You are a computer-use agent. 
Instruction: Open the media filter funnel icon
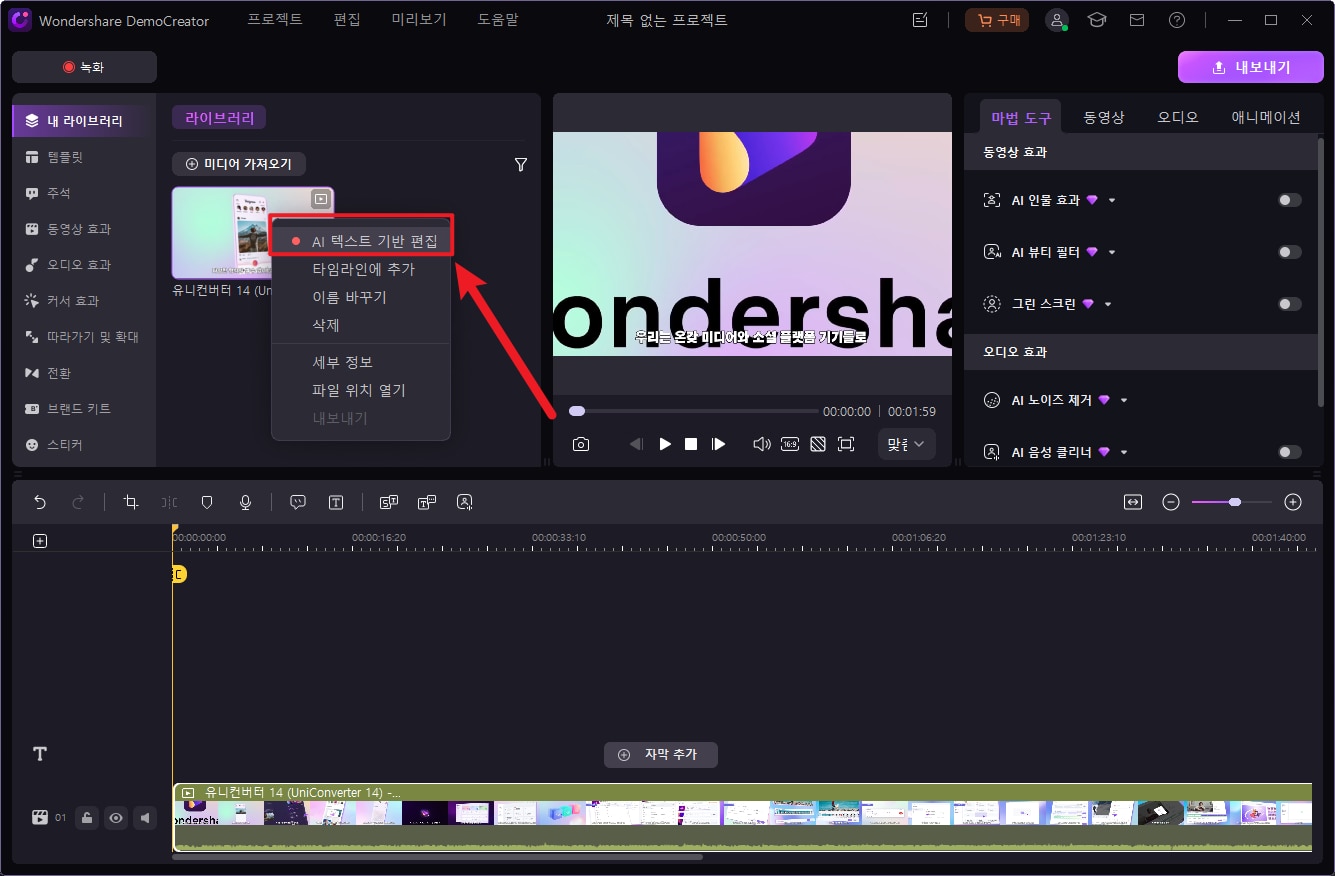tap(521, 164)
